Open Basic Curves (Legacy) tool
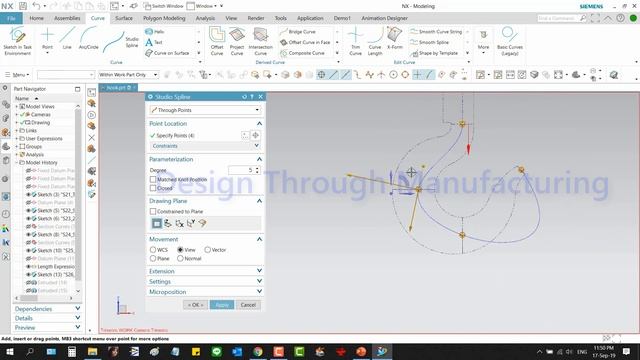This screenshot has height=360, width=640. [x=510, y=41]
